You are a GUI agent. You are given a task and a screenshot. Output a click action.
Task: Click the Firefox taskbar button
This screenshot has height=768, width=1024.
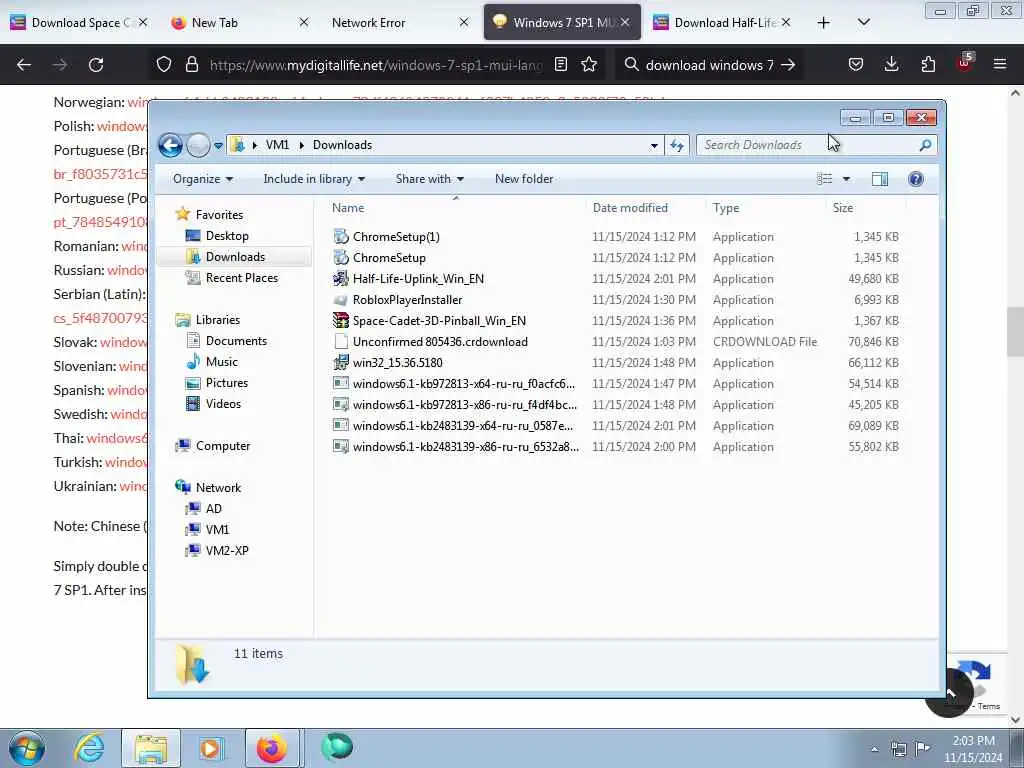click(x=272, y=748)
